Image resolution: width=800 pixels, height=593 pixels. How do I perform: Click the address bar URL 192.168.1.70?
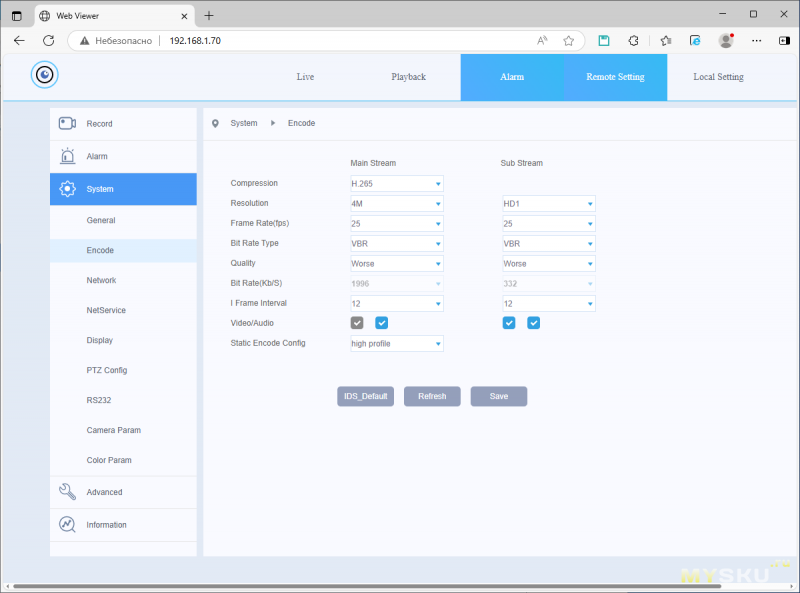195,41
